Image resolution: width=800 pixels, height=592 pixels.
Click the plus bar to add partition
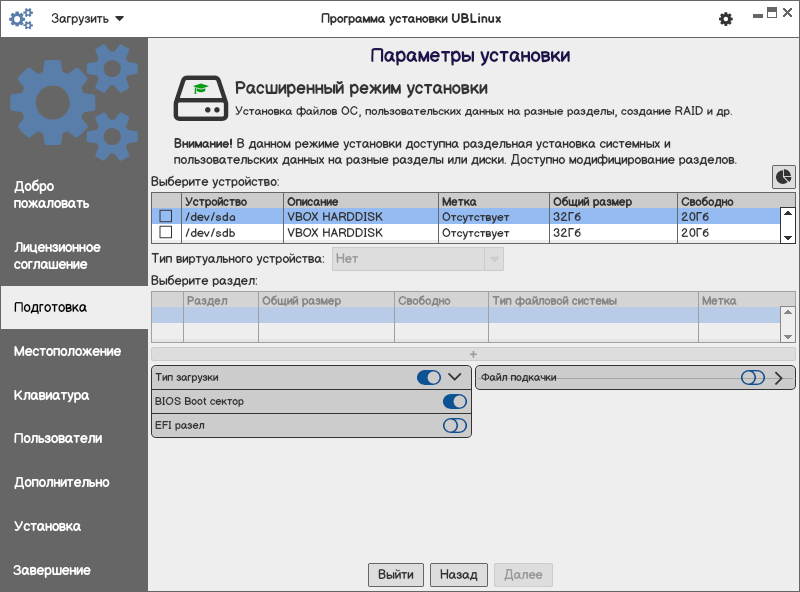473,354
